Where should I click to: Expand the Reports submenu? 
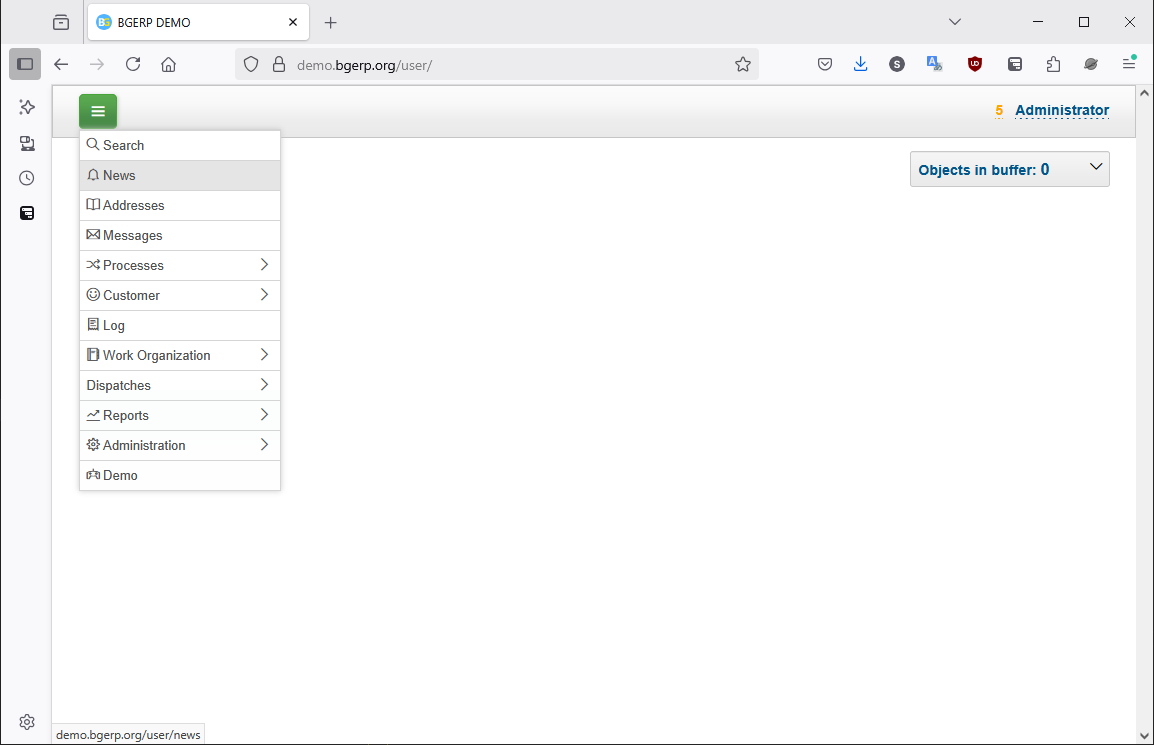[125, 415]
